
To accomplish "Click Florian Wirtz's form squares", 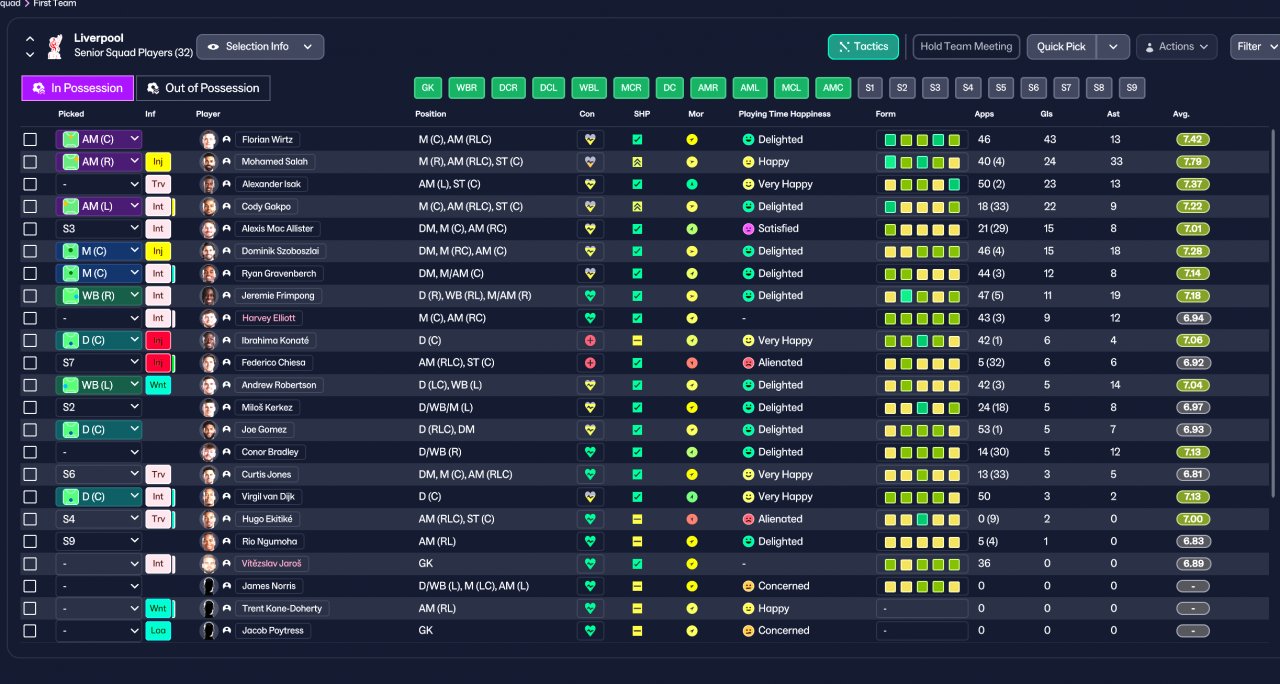I will [x=920, y=140].
